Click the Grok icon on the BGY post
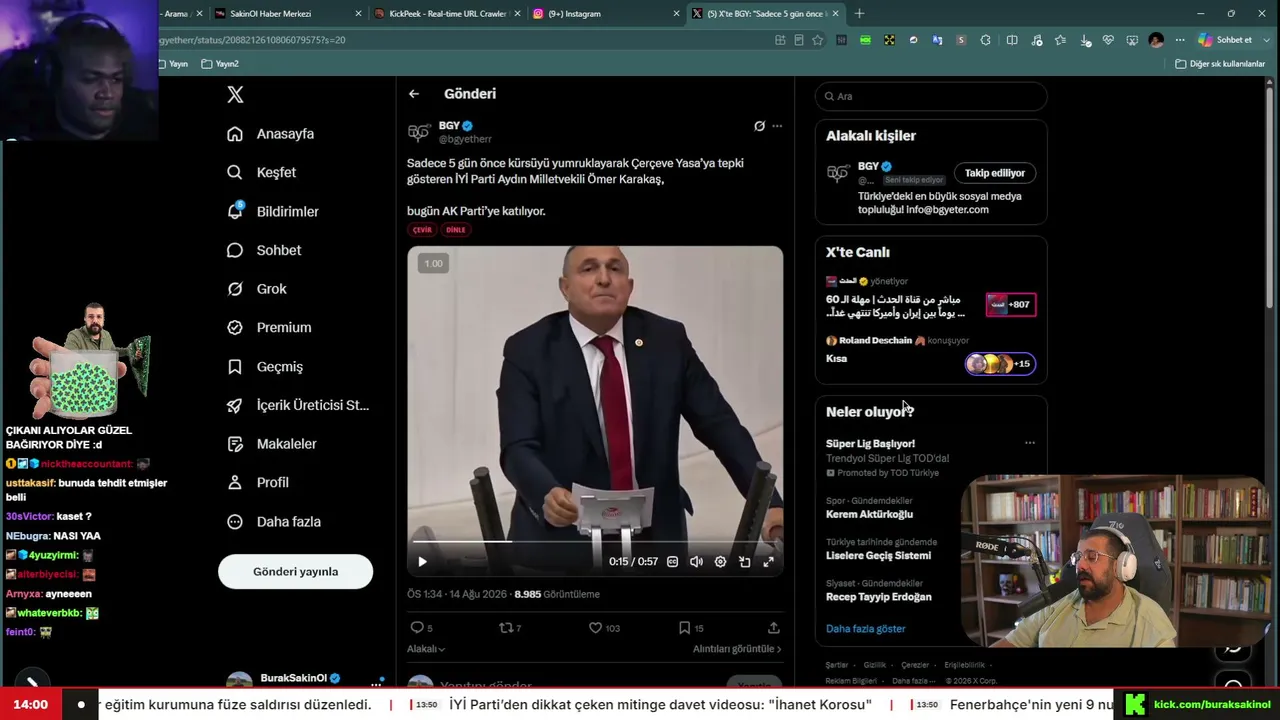The image size is (1280, 720). pyautogui.click(x=759, y=126)
